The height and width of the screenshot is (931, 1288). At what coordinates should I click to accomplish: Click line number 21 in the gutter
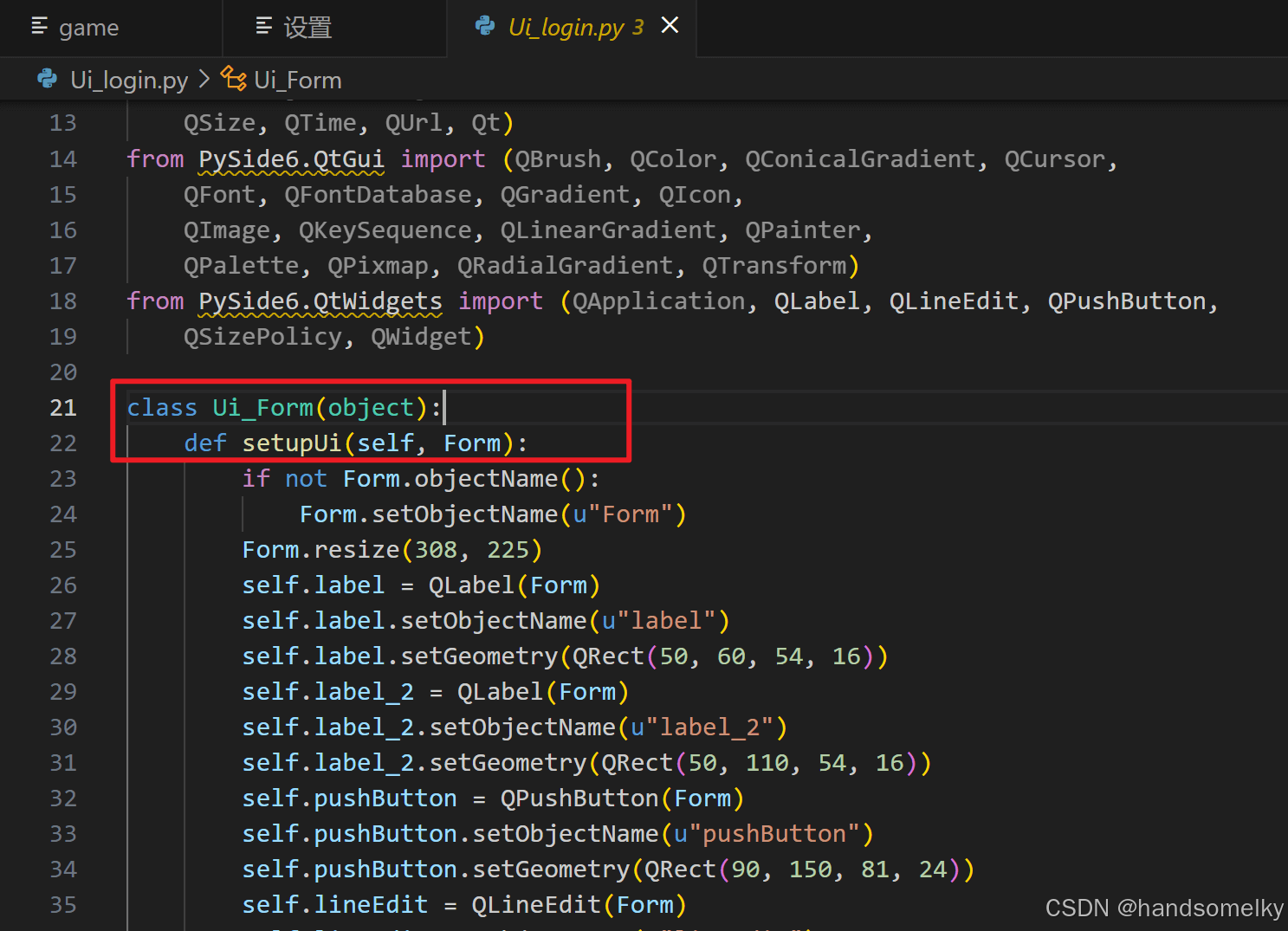[x=63, y=408]
